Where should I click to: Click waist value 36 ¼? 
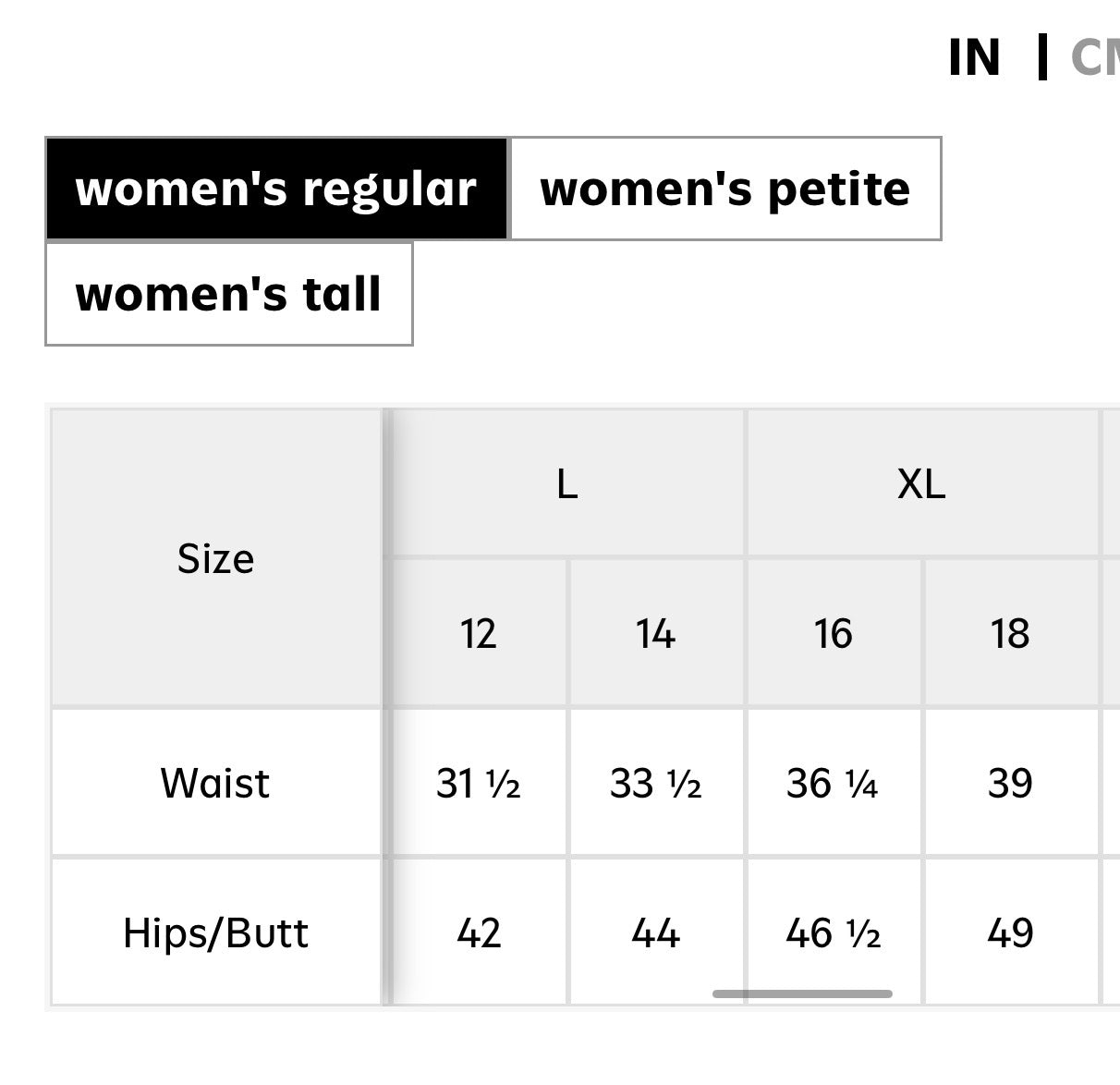point(834,784)
